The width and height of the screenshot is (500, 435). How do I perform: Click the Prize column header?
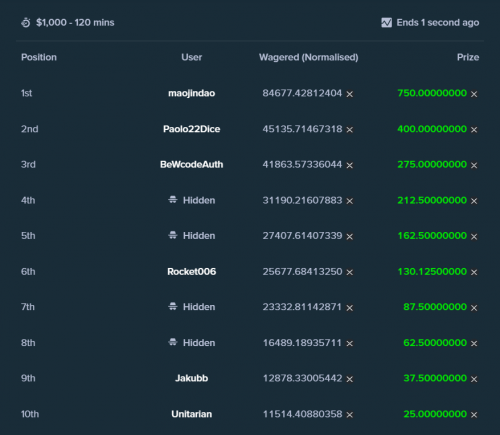[x=468, y=57]
